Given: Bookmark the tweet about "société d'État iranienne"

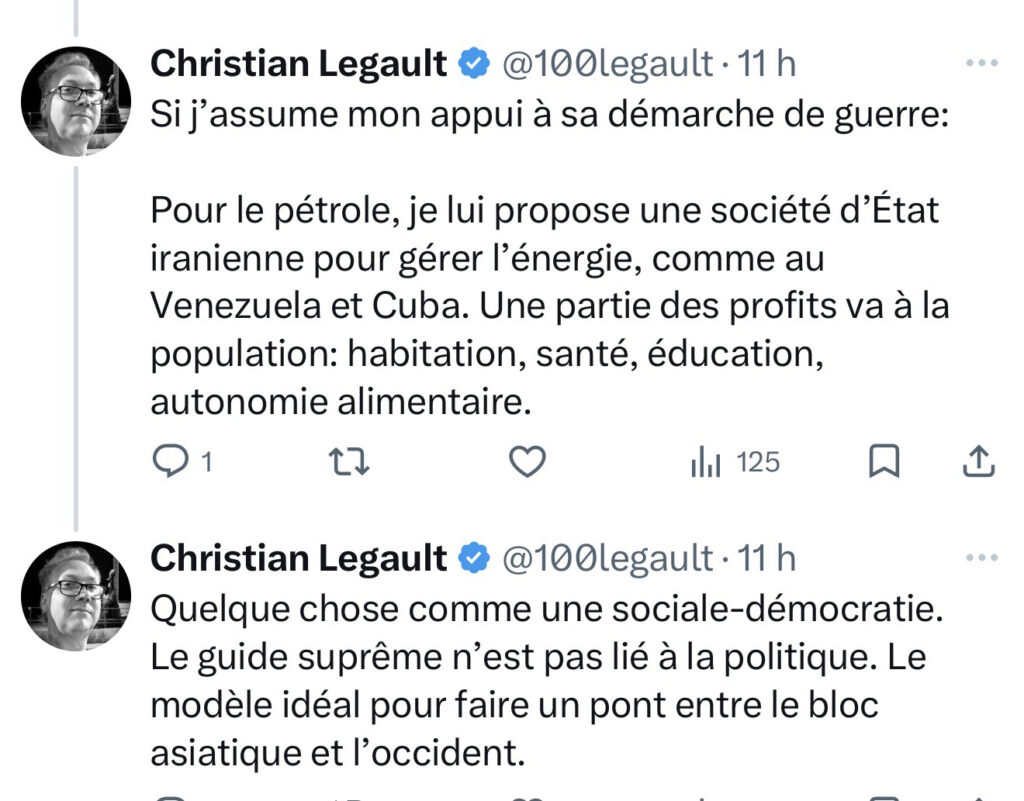Looking at the screenshot, I should pyautogui.click(x=884, y=461).
